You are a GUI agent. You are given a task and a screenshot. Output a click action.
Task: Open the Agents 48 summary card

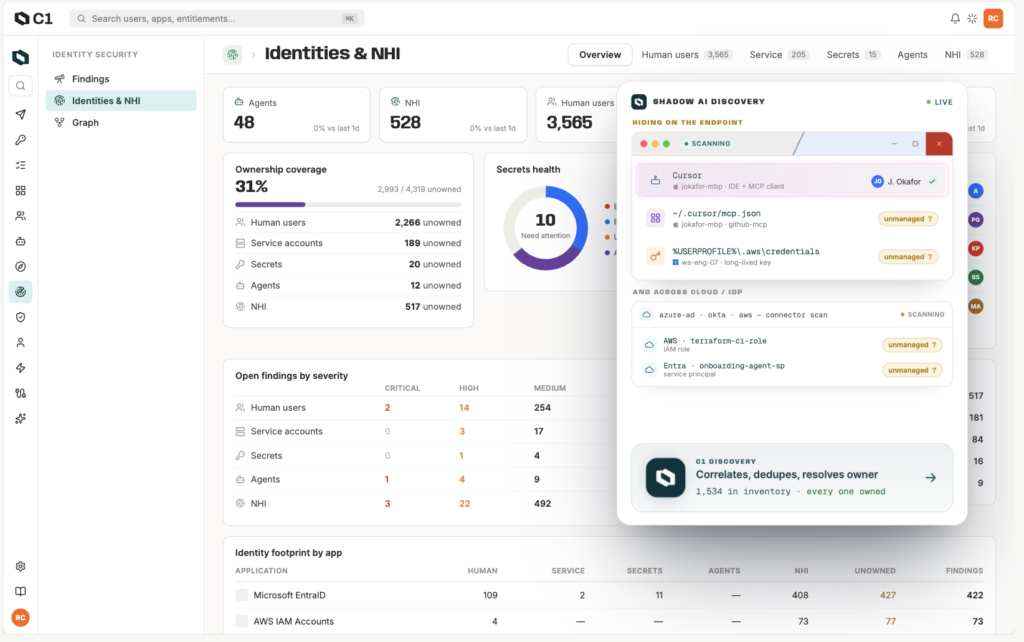[x=296, y=115]
